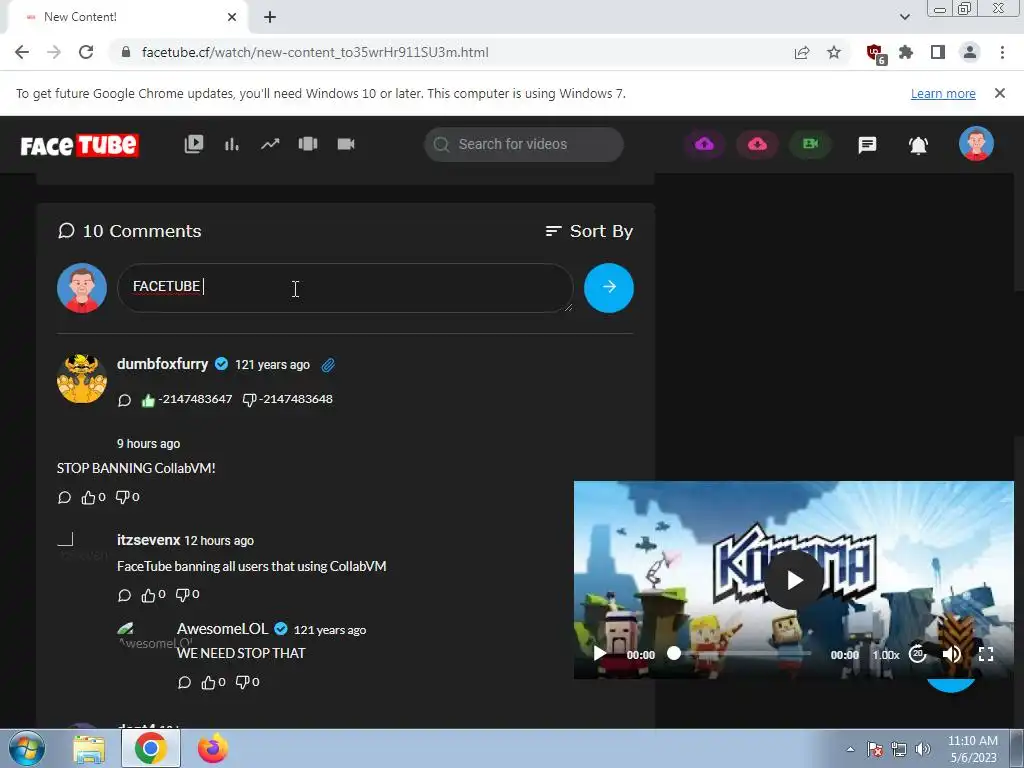The image size is (1024, 768).
Task: Reply to itzsevenx's comment
Action: point(124,595)
